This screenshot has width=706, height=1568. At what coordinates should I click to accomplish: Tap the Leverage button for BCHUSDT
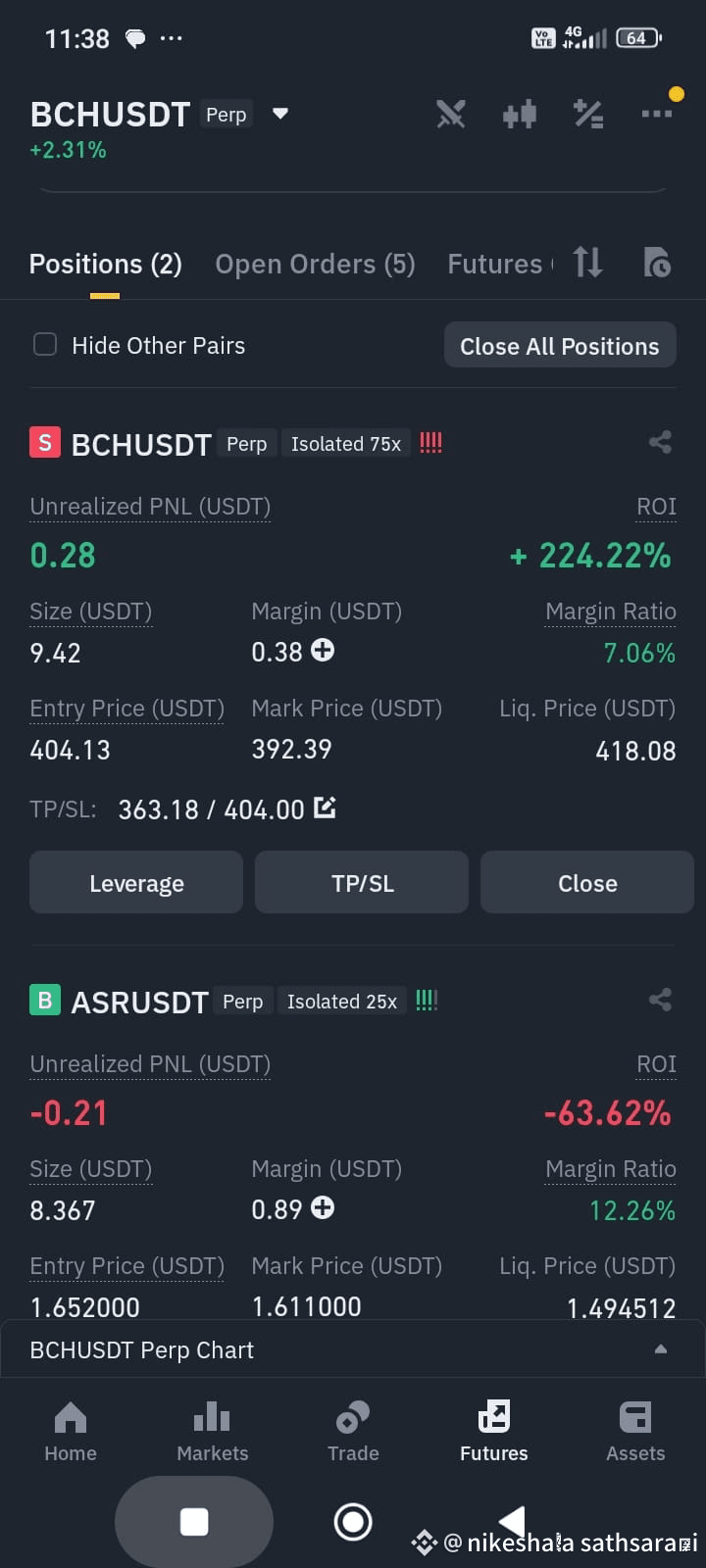point(136,882)
